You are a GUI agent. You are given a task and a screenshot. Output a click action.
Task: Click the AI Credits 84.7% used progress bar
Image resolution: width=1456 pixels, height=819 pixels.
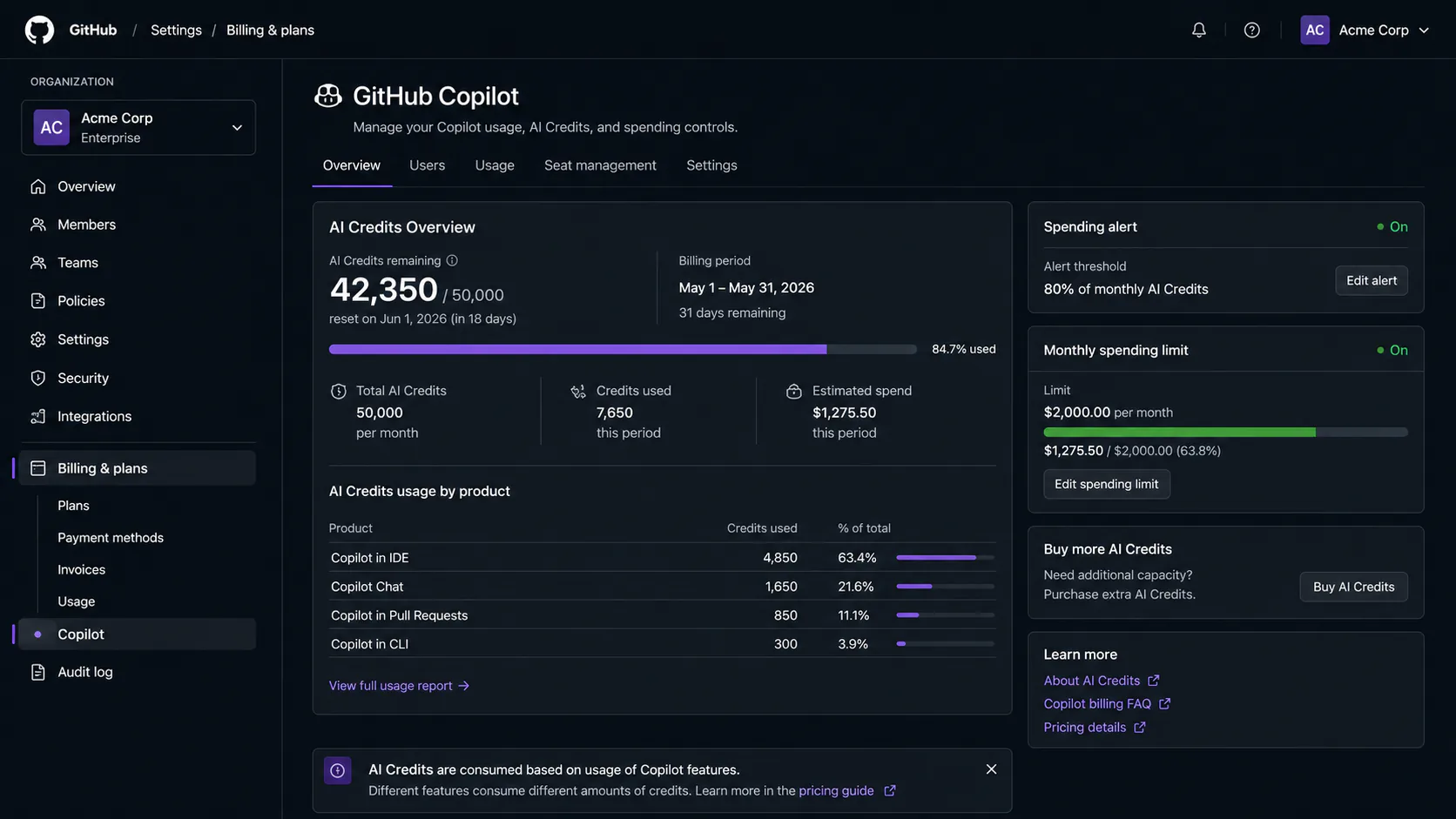pyautogui.click(x=623, y=349)
